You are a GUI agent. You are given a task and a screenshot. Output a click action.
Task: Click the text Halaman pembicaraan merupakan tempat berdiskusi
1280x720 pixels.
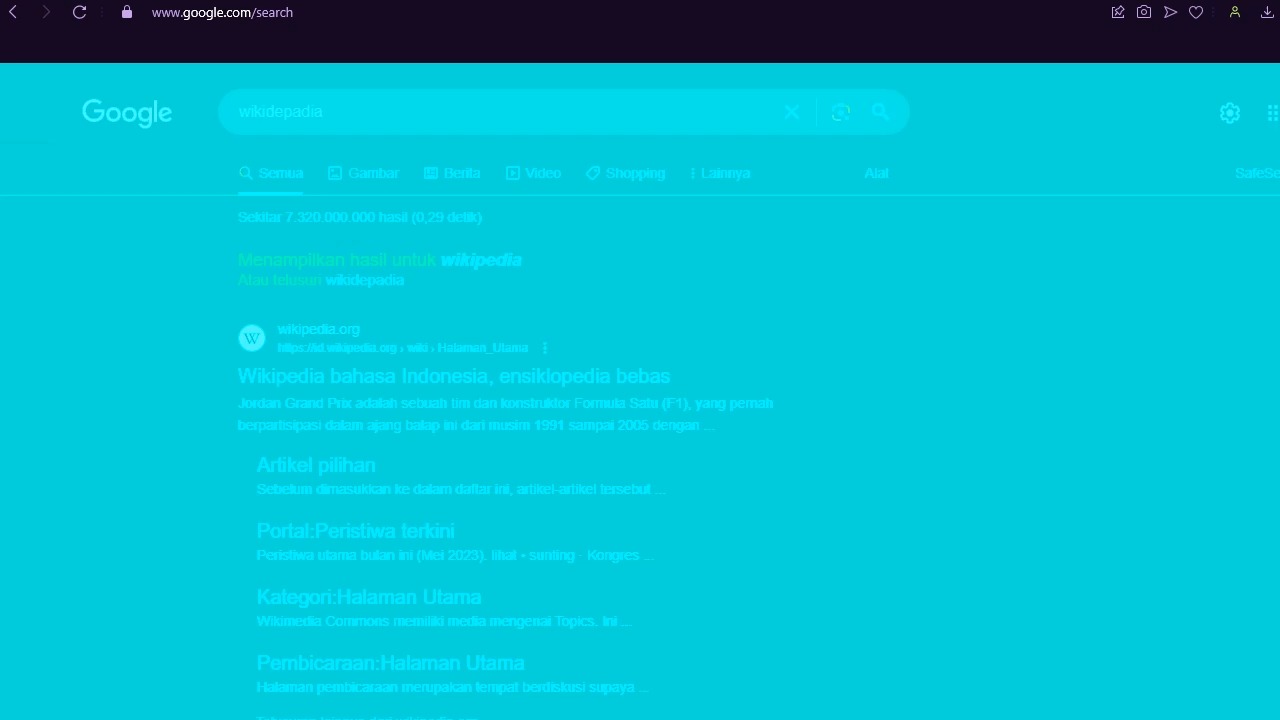(x=452, y=687)
